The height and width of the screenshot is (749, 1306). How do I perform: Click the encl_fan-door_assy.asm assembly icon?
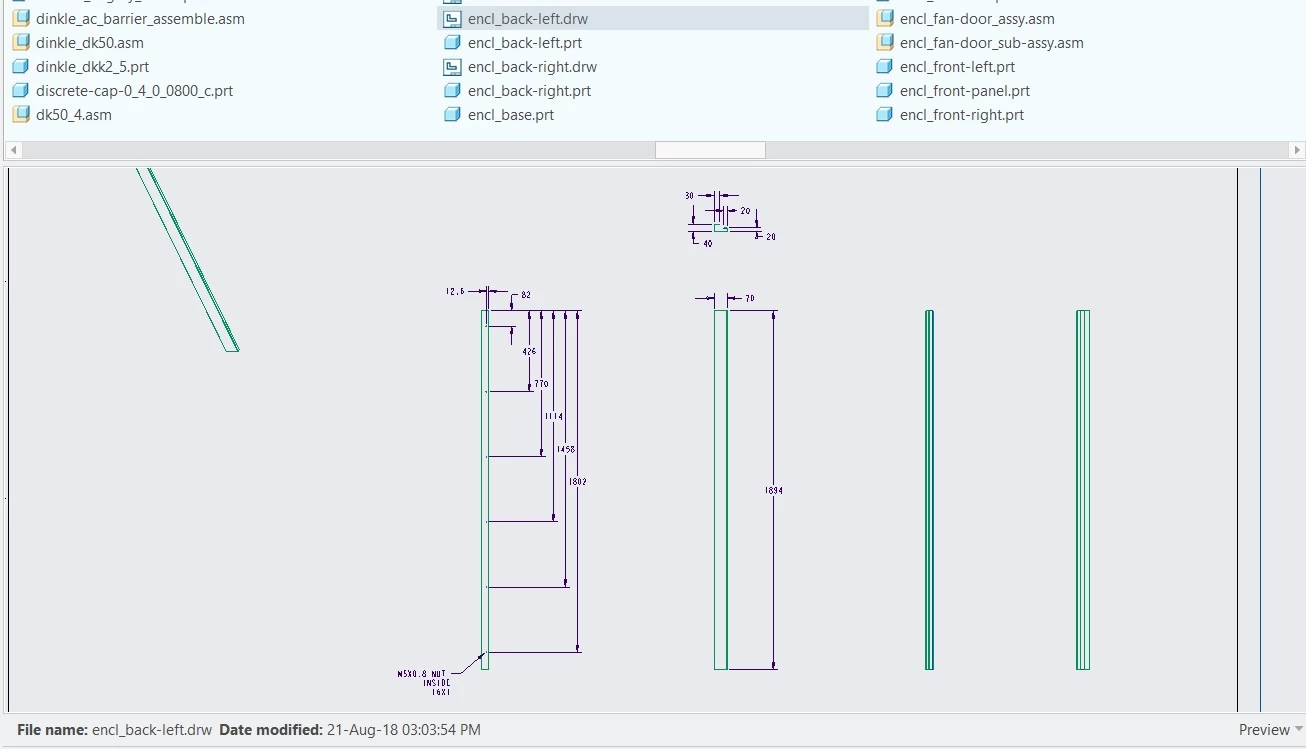884,18
